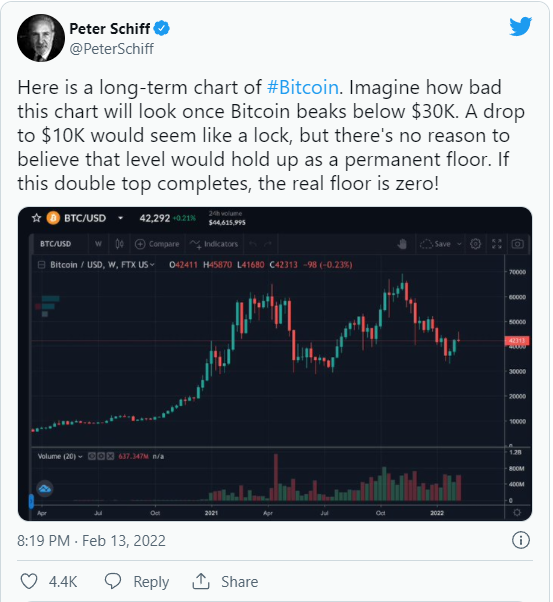Viewport: 553px width, 602px height.
Task: Select candlestick chart style icon
Action: click(x=119, y=244)
